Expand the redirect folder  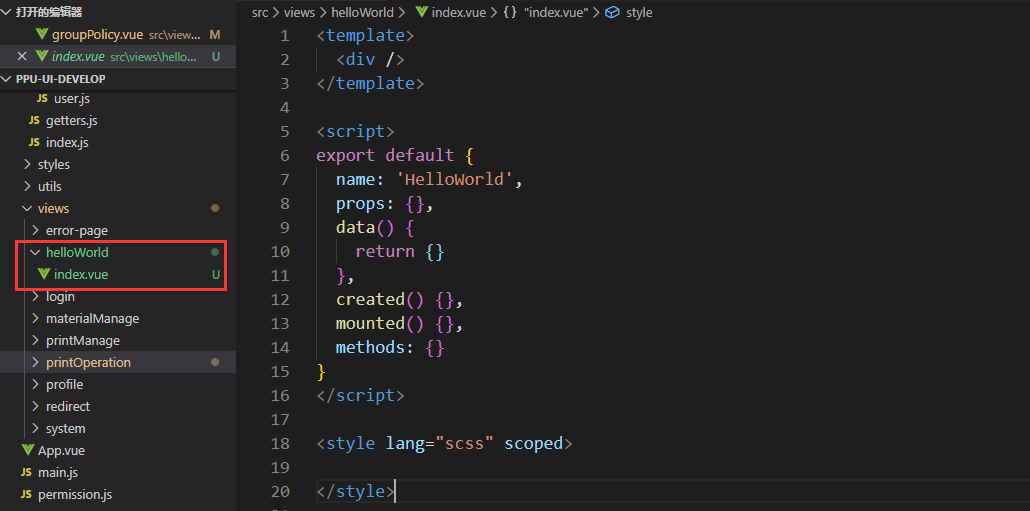[35, 407]
